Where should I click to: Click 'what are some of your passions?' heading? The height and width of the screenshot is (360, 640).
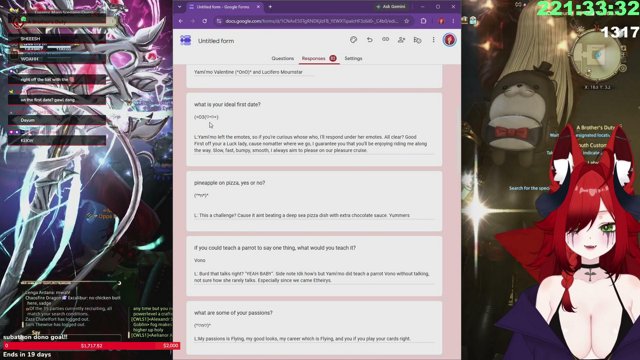pos(233,313)
